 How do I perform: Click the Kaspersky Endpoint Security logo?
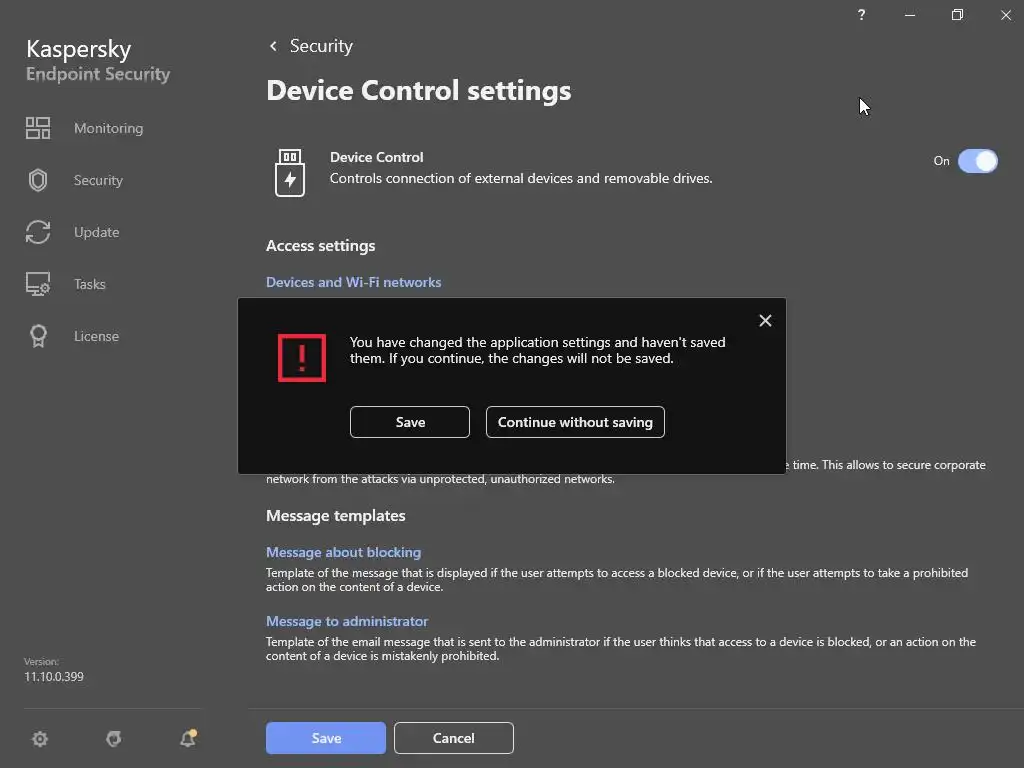pyautogui.click(x=98, y=60)
